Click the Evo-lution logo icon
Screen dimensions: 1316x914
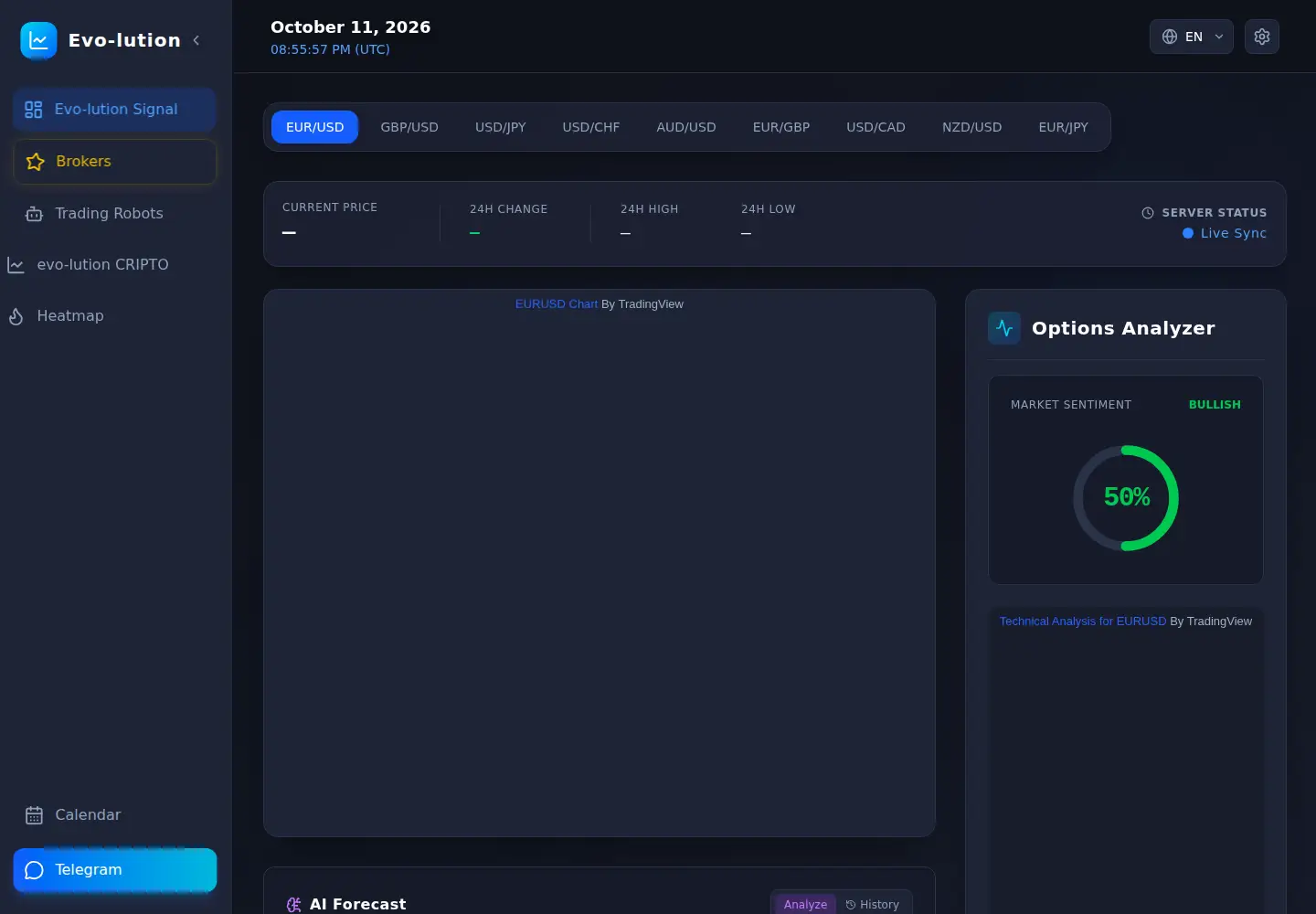38,40
